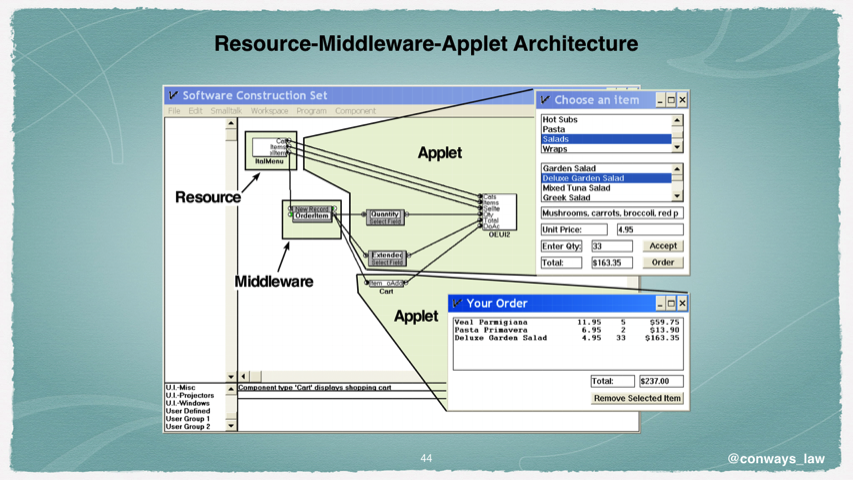Viewport: 853px width, 480px height.
Task: Click left panel scroll up arrow
Action: coord(231,124)
